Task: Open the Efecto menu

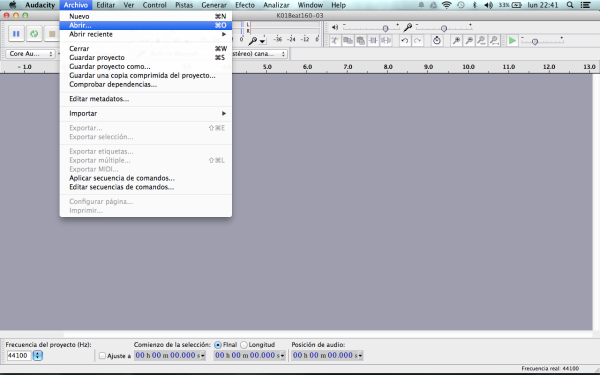Action: click(x=245, y=5)
